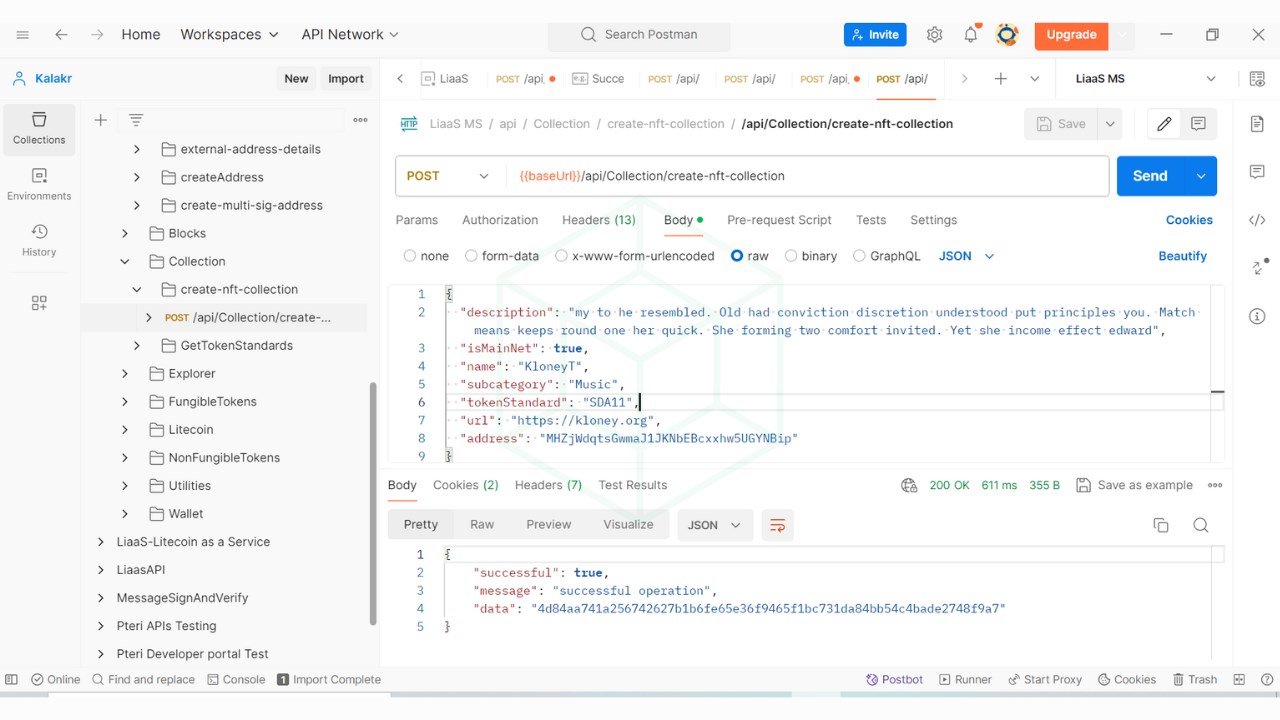
Task: Open request comments icon
Action: [x=1198, y=124]
